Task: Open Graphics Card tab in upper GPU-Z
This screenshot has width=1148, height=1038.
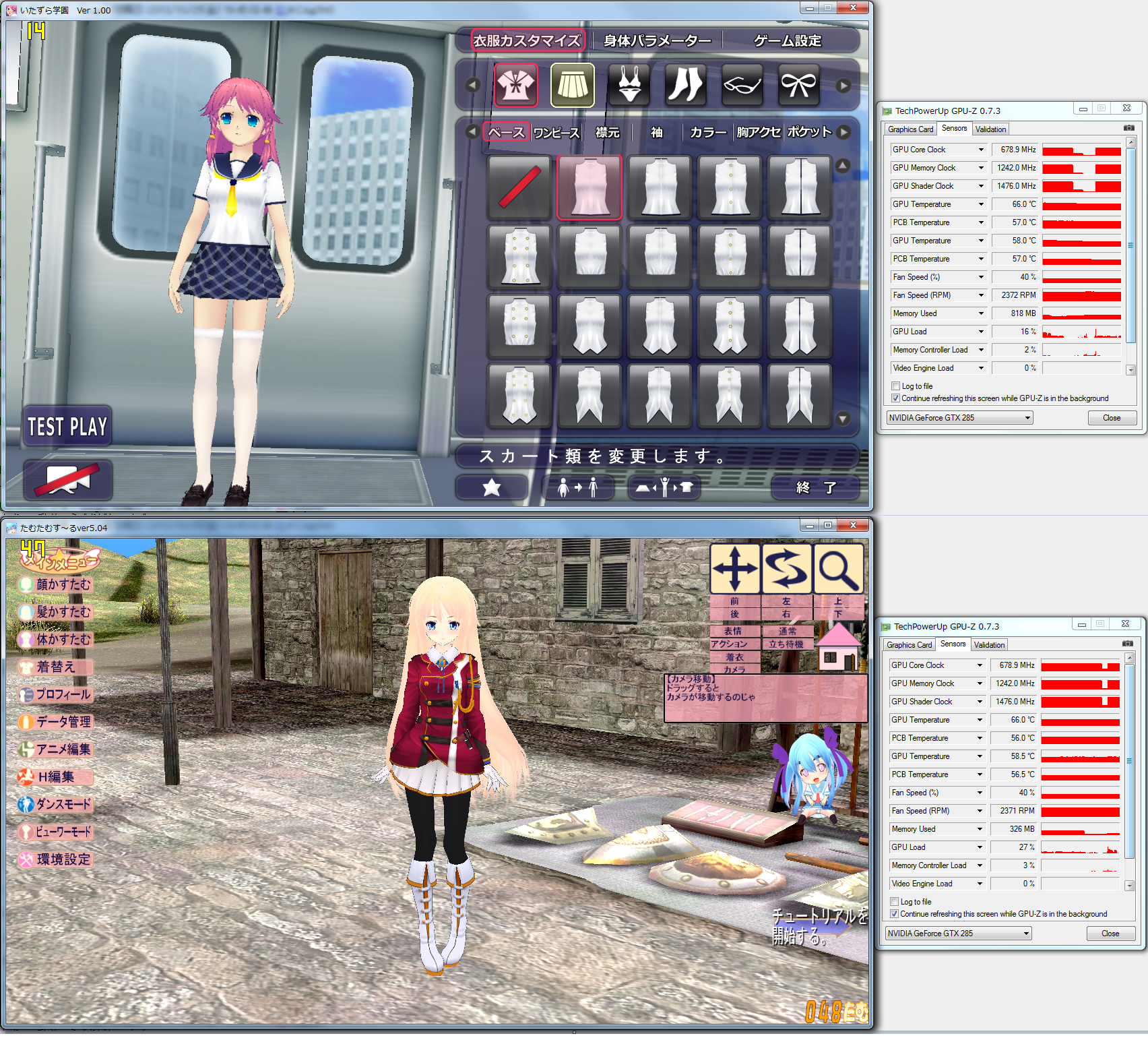Action: coord(910,129)
